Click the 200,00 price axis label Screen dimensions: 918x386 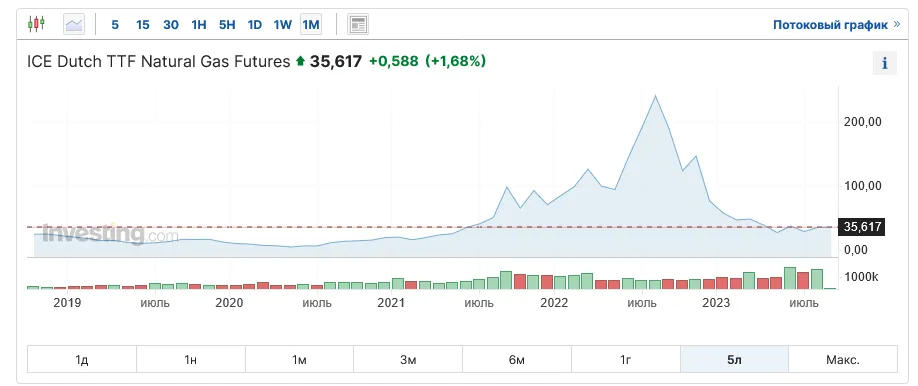coord(861,122)
